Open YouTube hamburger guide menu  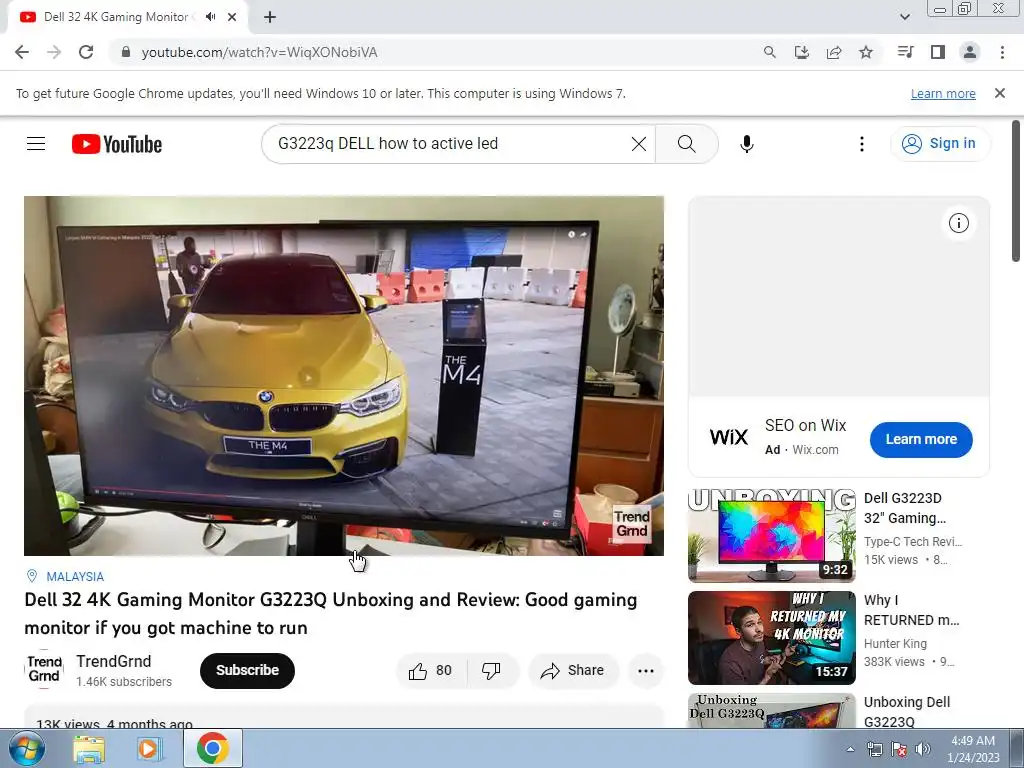(36, 144)
